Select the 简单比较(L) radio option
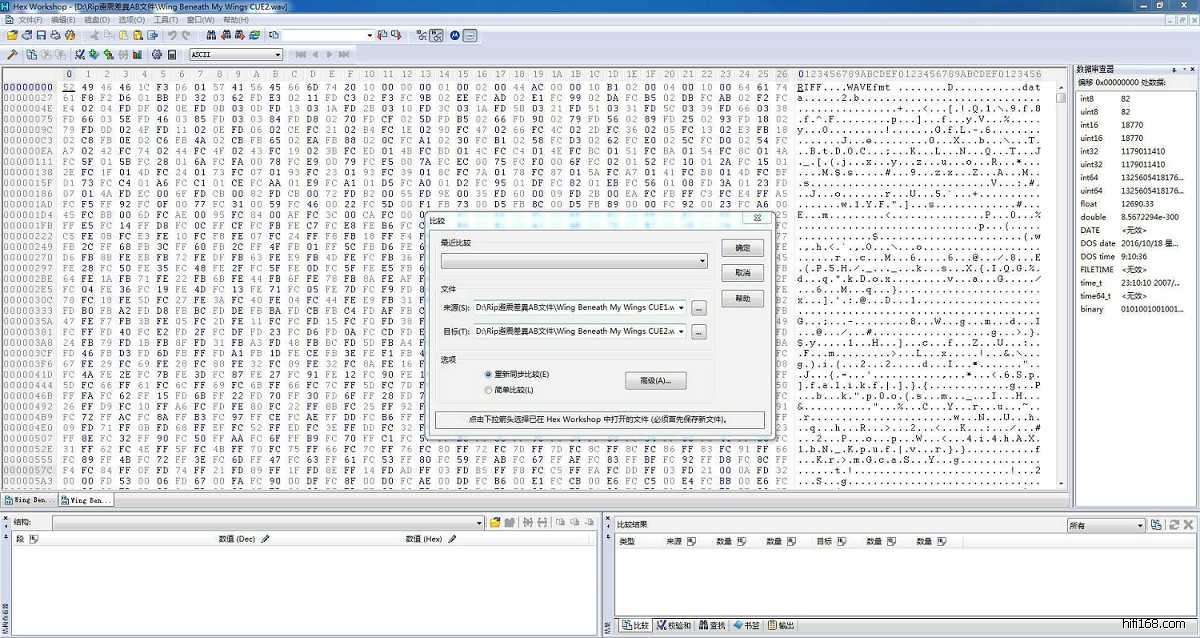 click(x=488, y=390)
